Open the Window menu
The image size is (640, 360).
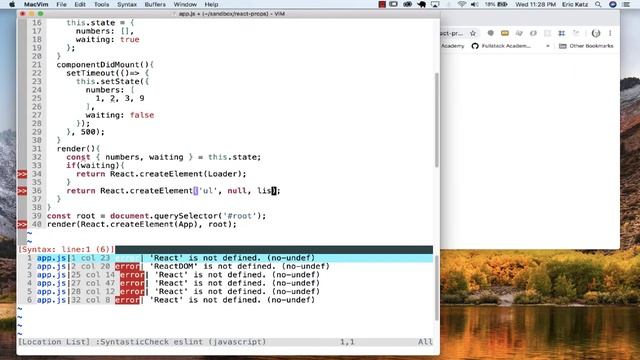coord(185,4)
